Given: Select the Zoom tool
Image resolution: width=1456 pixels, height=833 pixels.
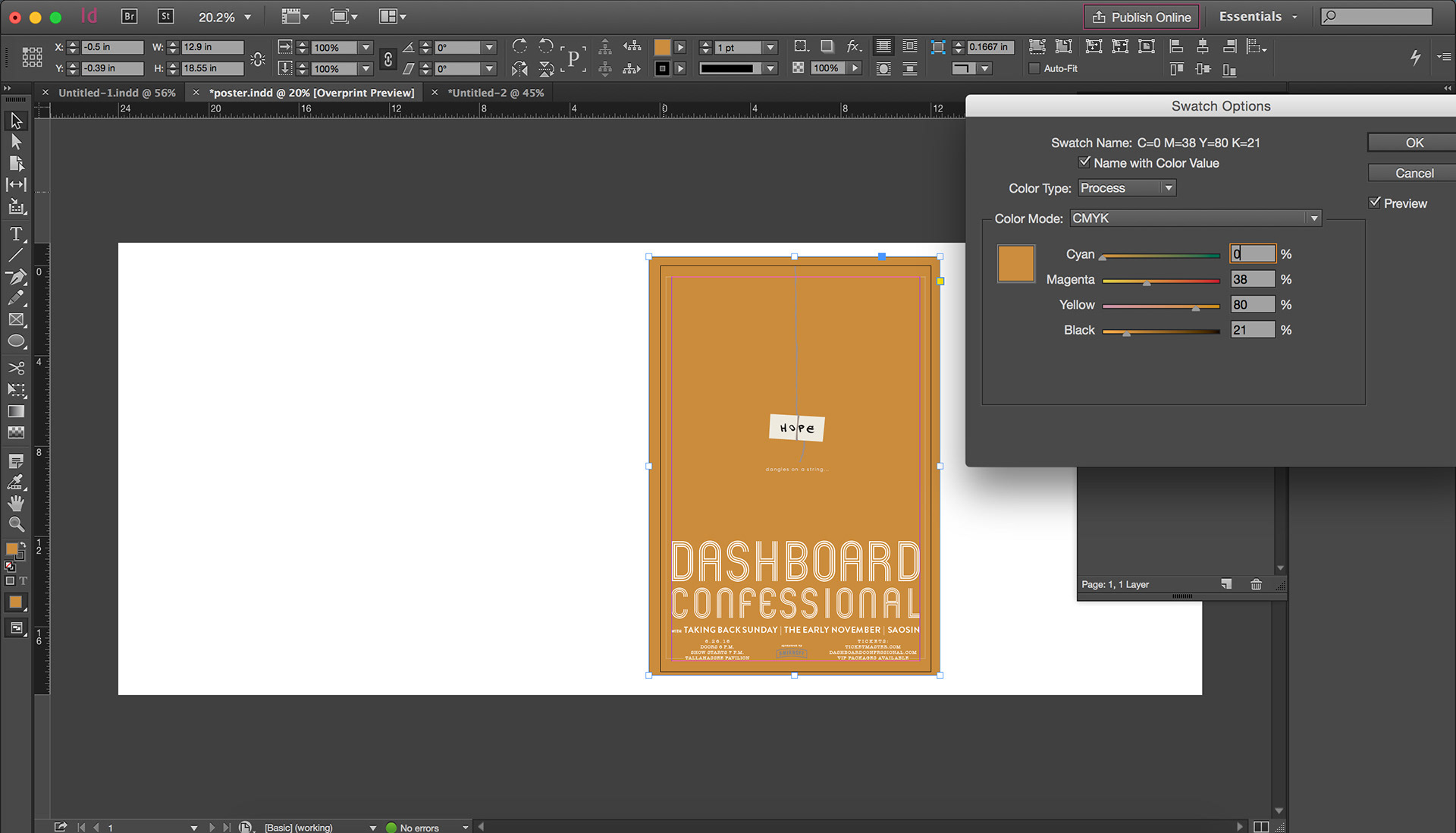Looking at the screenshot, I should [x=16, y=524].
